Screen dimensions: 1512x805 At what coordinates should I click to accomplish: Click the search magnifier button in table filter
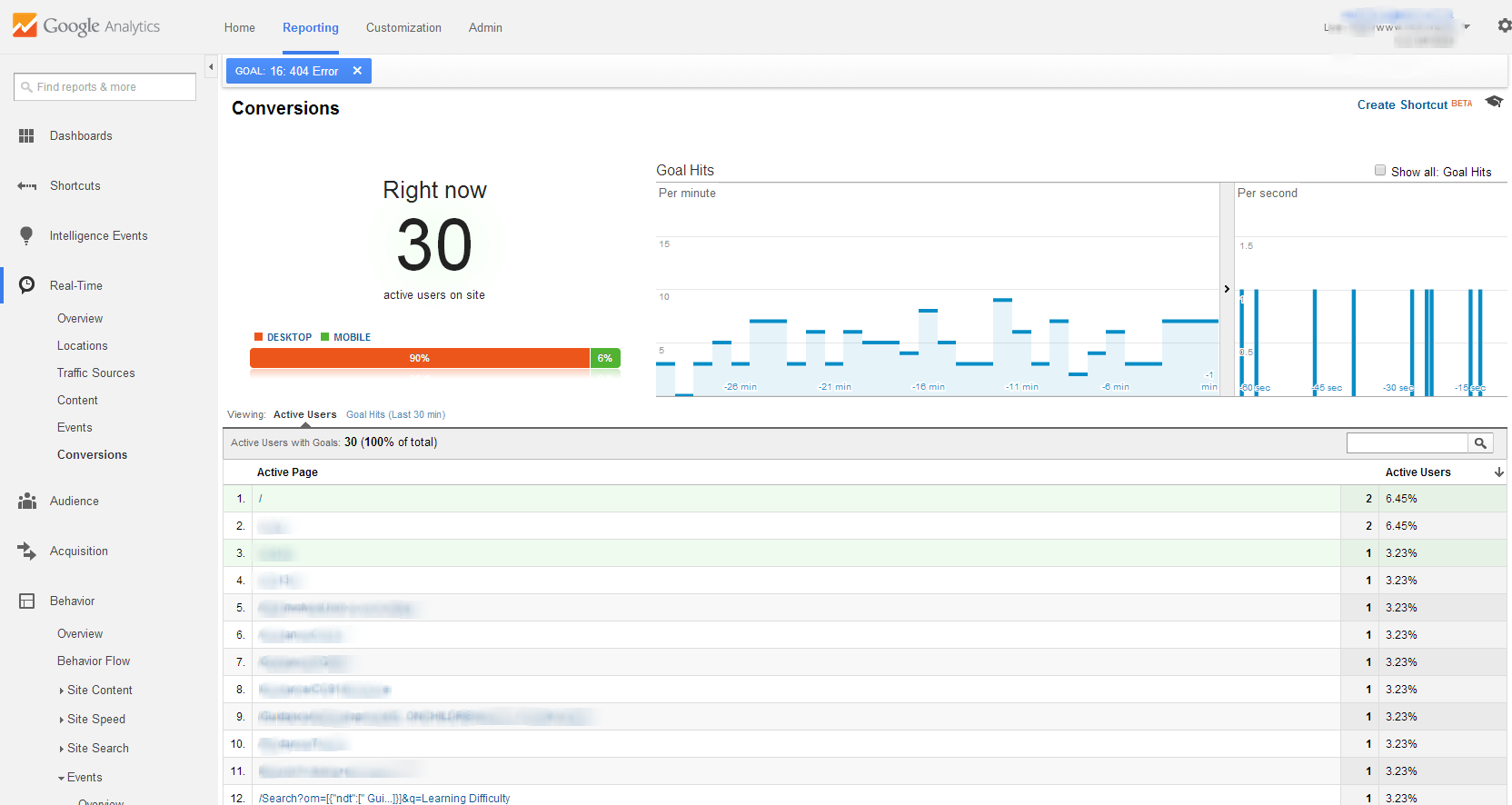[1480, 443]
